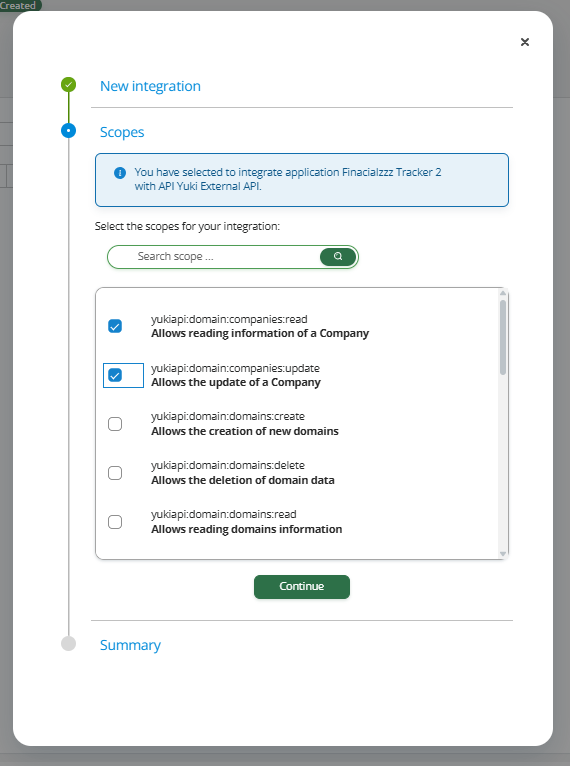570x766 pixels.
Task: Click the Finacialzzz Tracker 2 banner message
Action: 288,179
